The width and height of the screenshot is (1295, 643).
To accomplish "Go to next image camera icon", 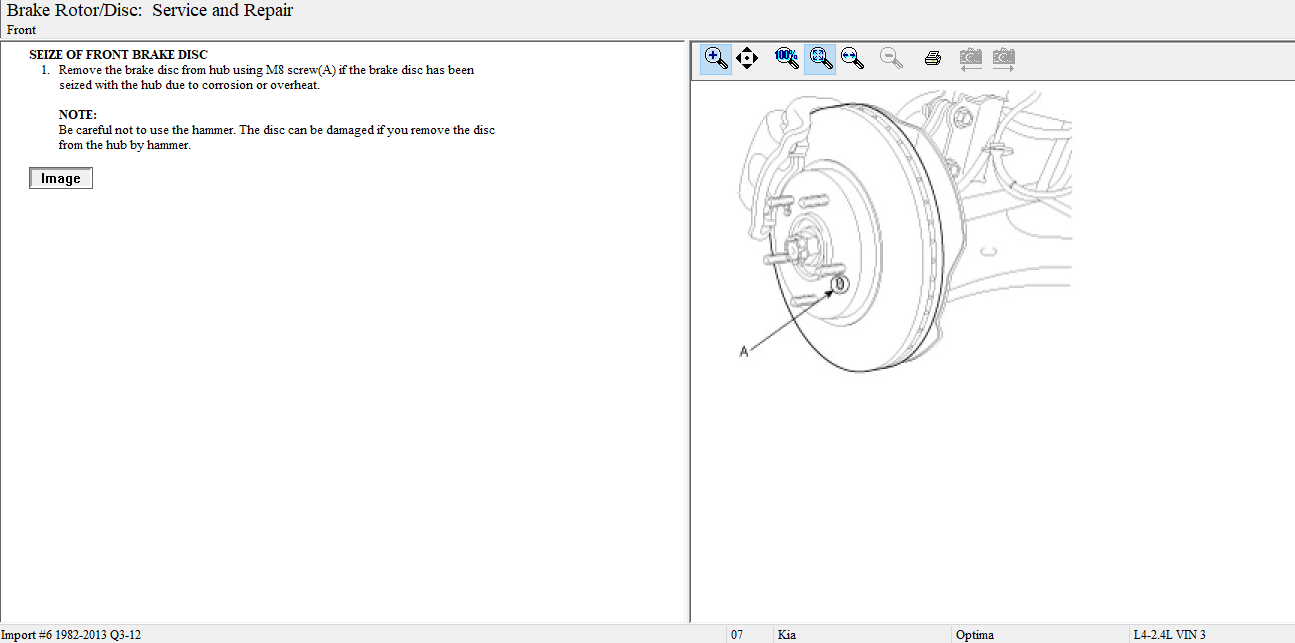I will (1004, 59).
